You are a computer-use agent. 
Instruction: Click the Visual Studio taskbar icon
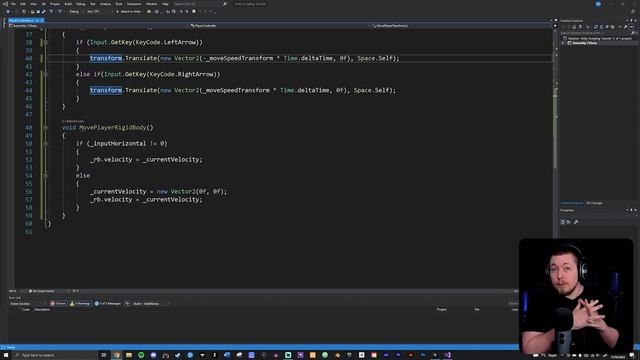click(447, 355)
